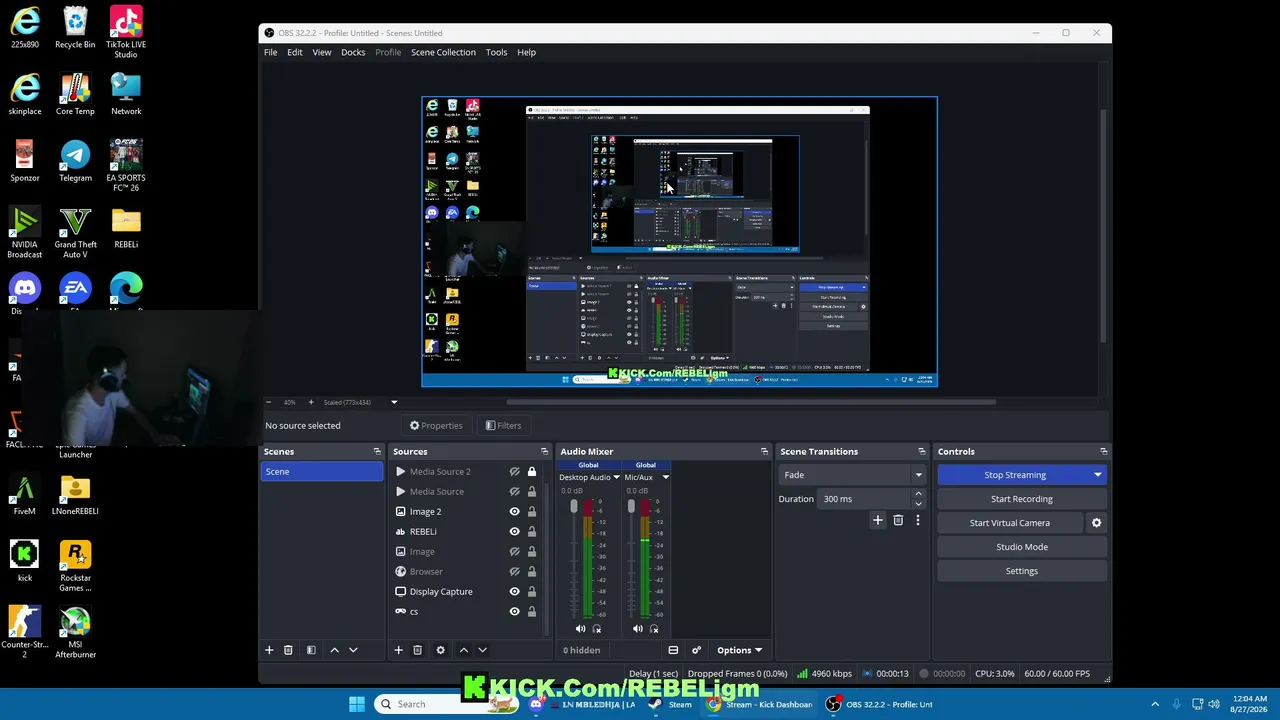1280x720 pixels.
Task: Mute Mic/Aux using its speaker icon
Action: 638,629
